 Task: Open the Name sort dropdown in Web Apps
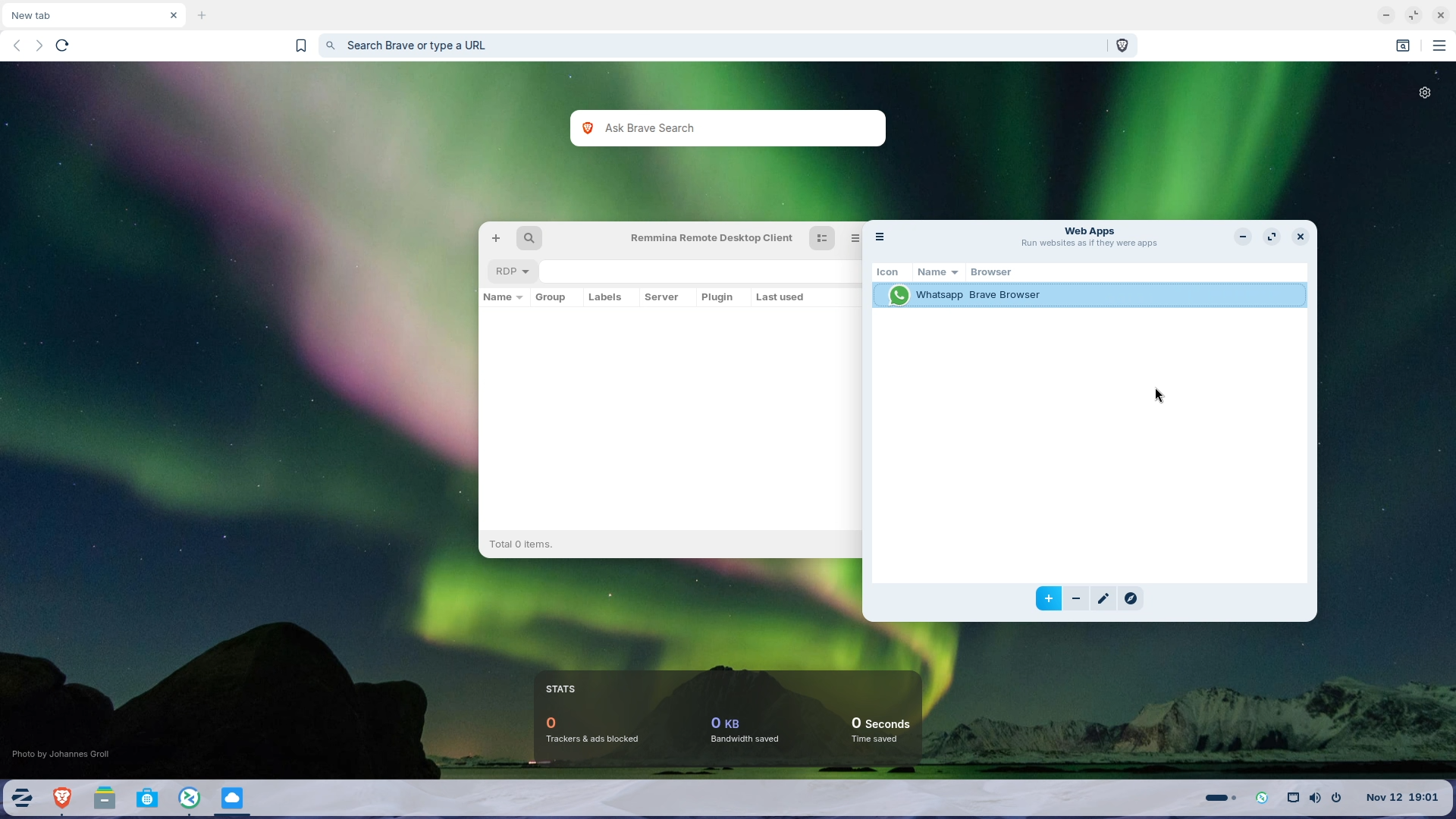pyautogui.click(x=937, y=271)
